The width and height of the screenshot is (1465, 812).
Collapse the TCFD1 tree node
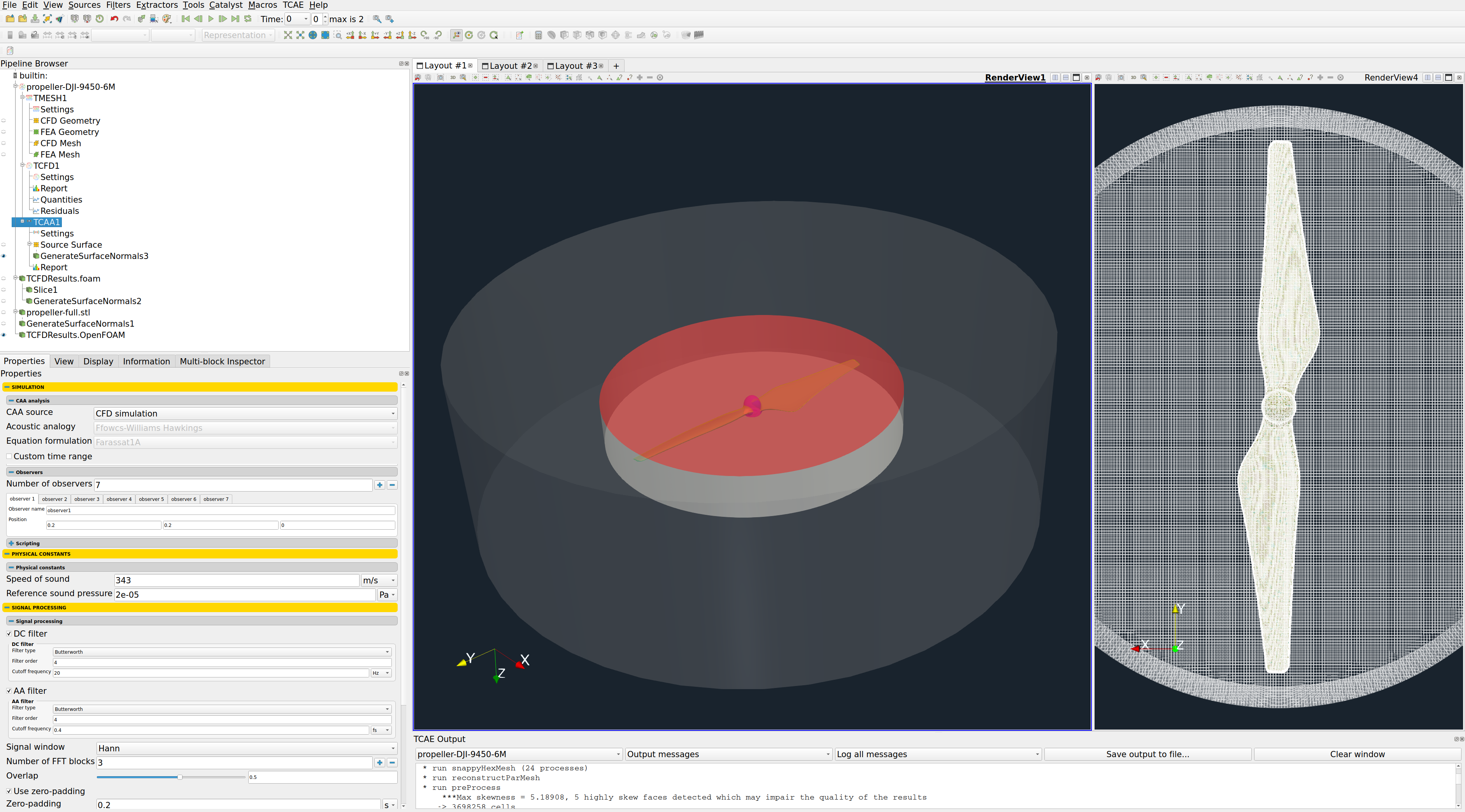[x=23, y=165]
